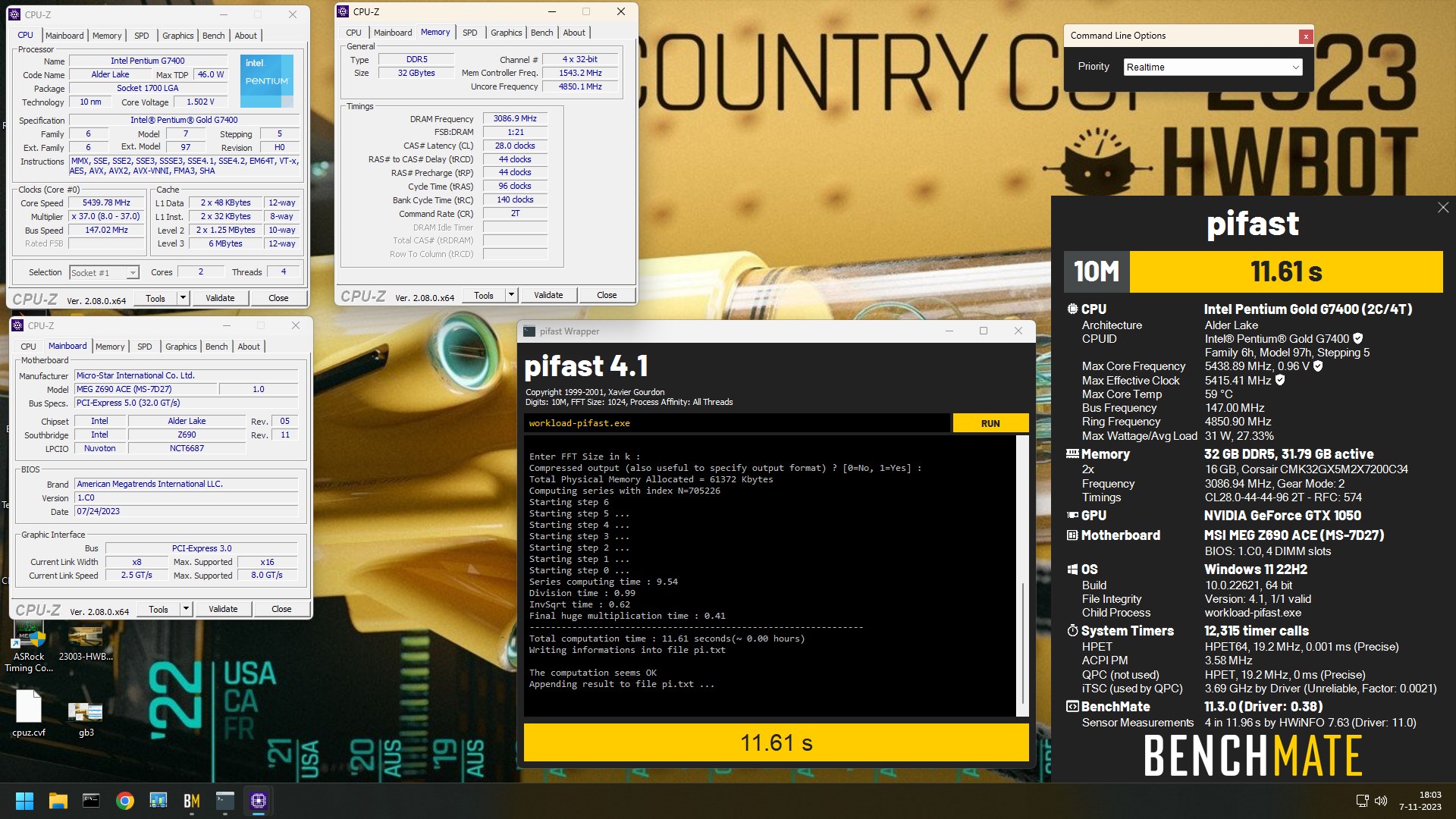1456x819 pixels.
Task: Click CPU-Z icon in top-left window title bar
Action: click(x=14, y=14)
